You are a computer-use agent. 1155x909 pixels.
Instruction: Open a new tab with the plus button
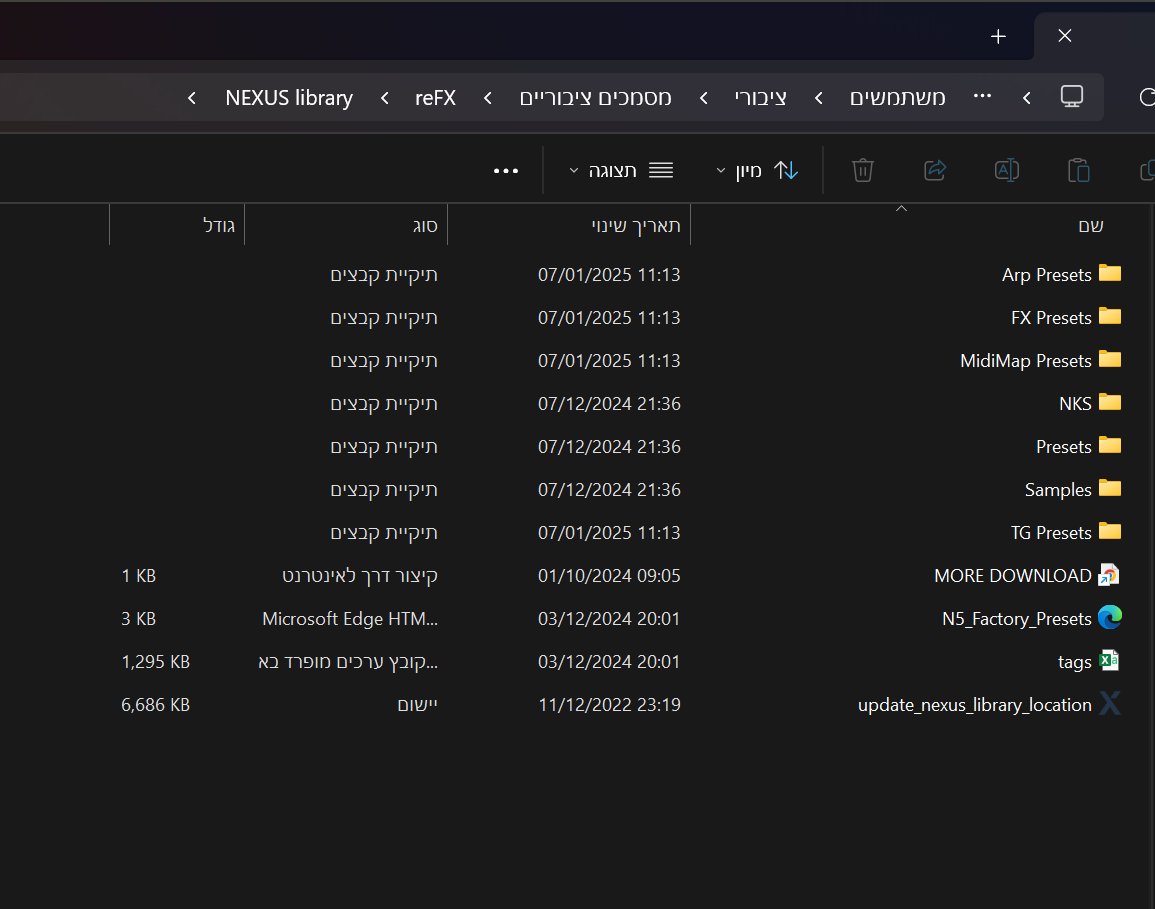998,36
